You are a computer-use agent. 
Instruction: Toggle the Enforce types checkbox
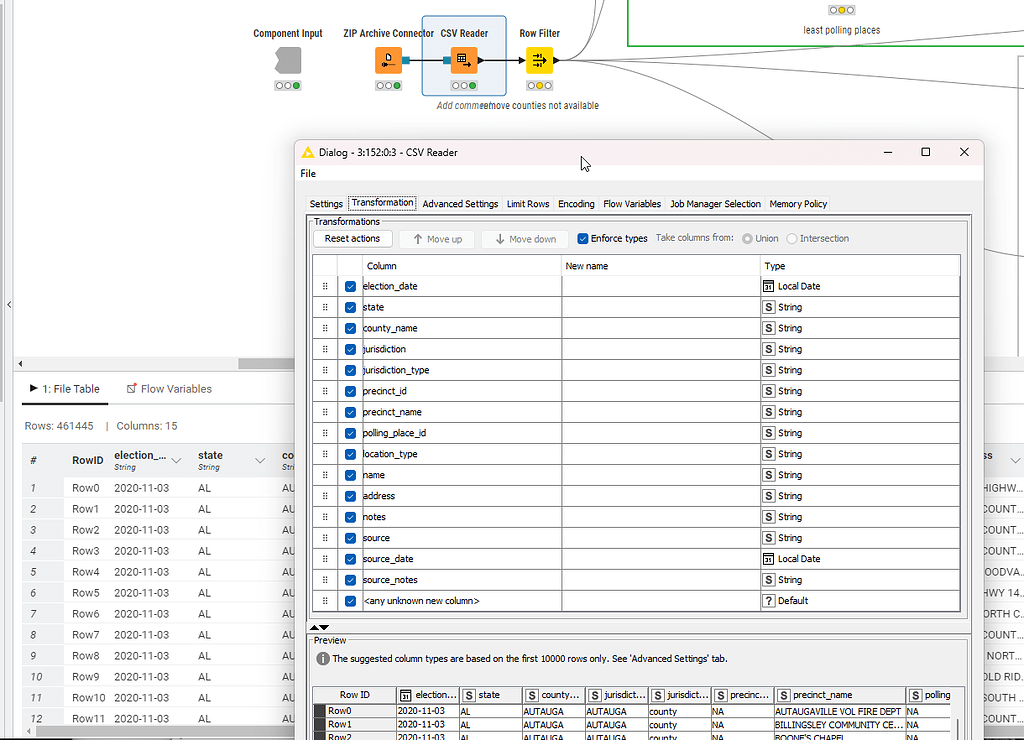point(584,238)
